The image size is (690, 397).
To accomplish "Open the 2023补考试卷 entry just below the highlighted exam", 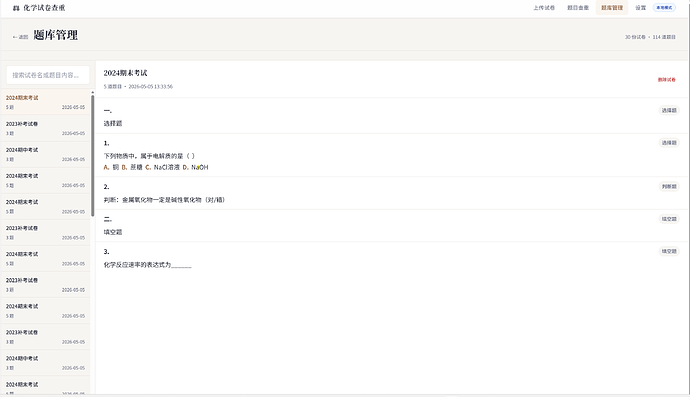I will [46, 128].
